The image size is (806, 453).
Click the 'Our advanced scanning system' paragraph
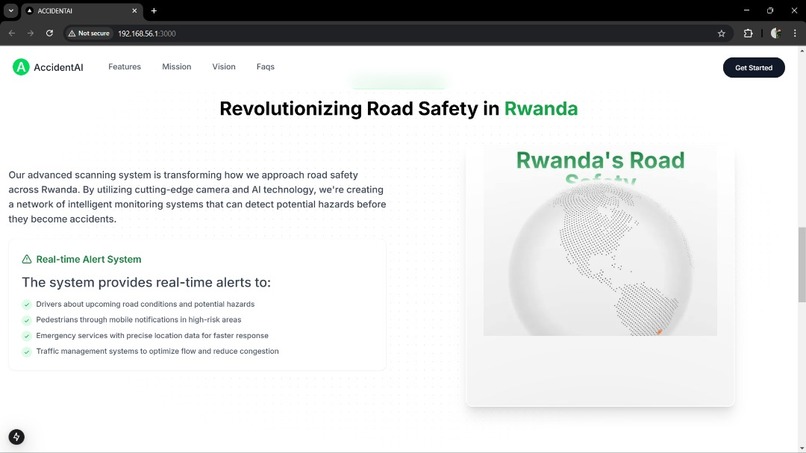(197, 197)
